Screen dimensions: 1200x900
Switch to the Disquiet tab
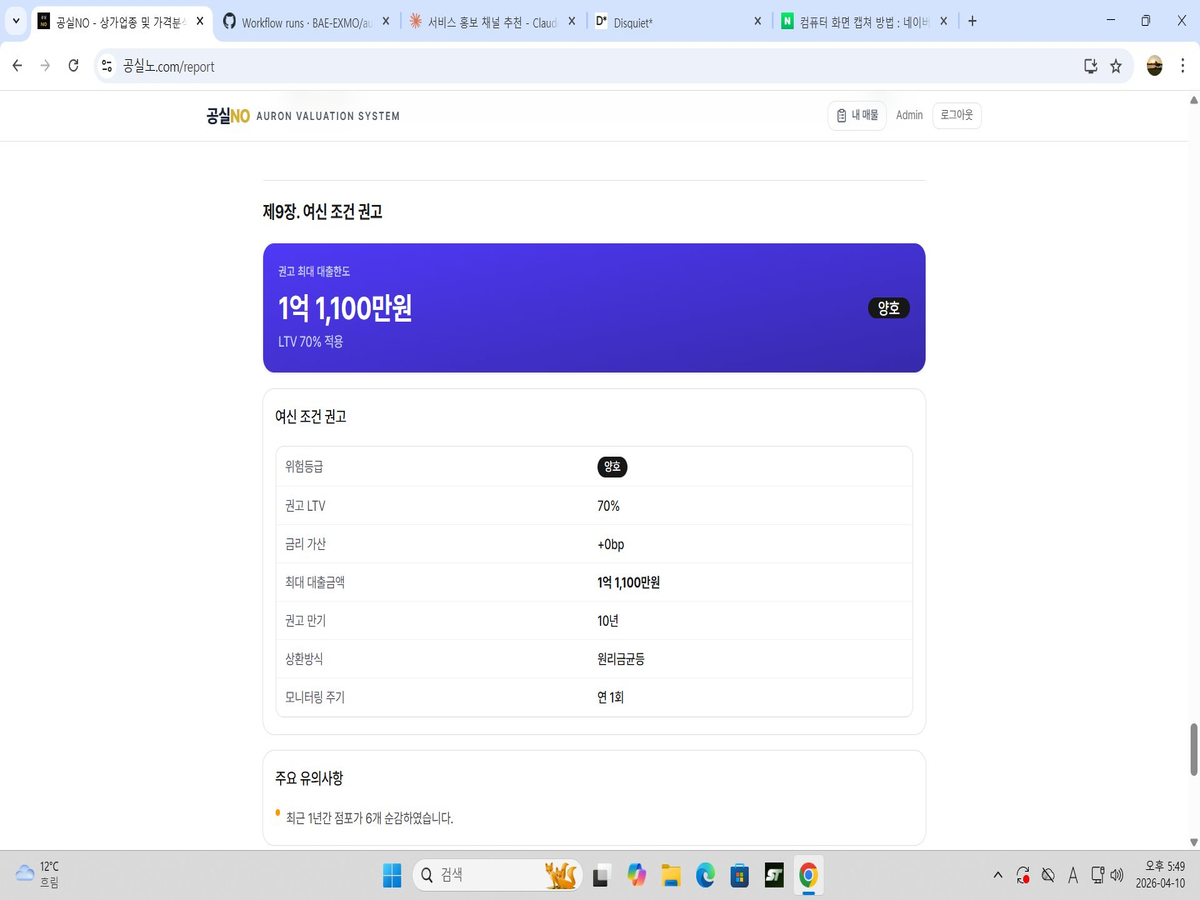[678, 21]
